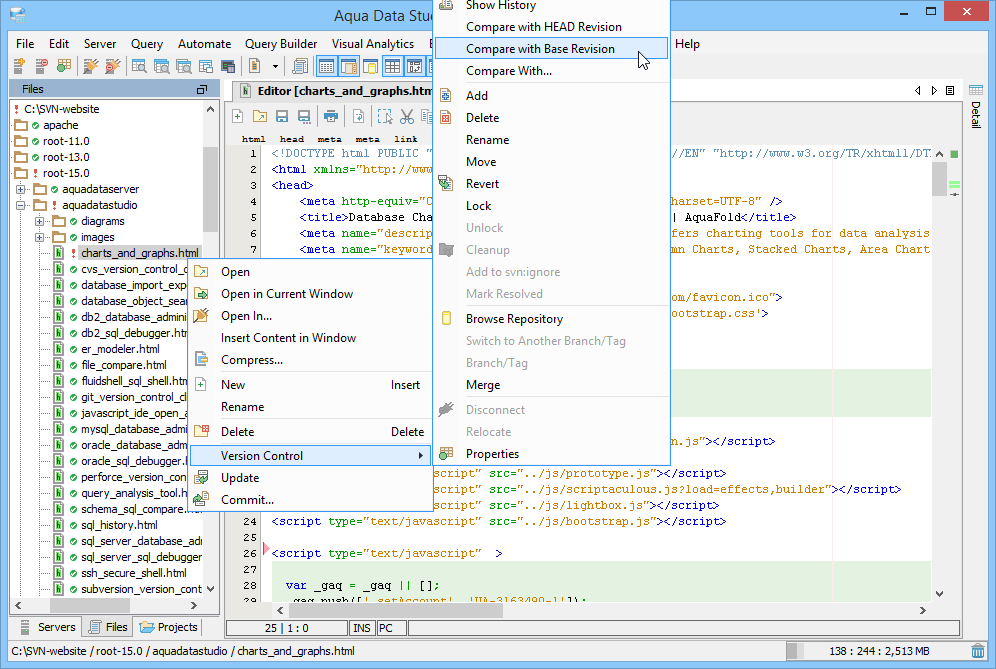Open the Version Control submenu arrow
Screen dimensions: 996x669
click(421, 456)
